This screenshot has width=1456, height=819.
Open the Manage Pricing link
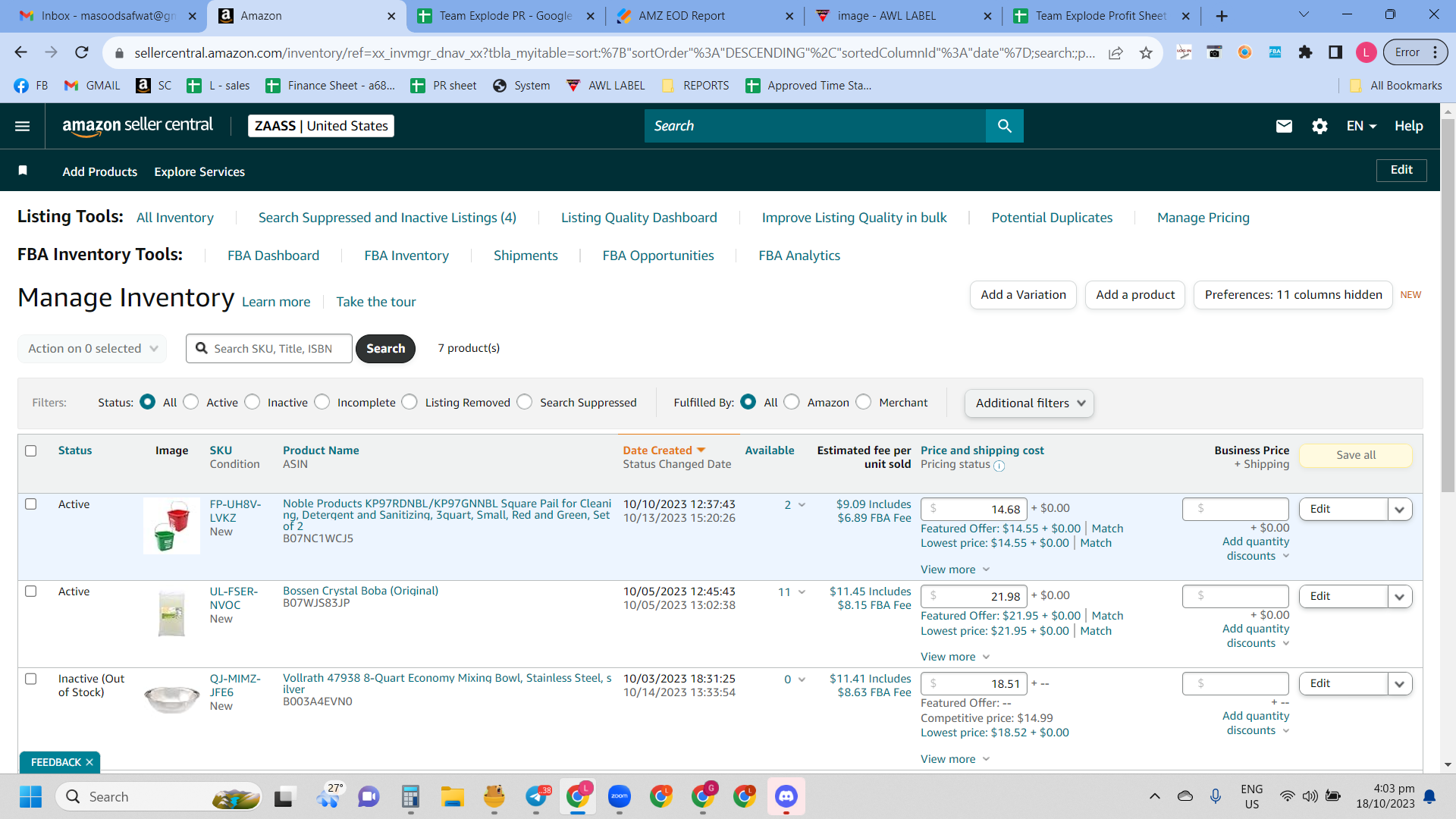(x=1203, y=218)
